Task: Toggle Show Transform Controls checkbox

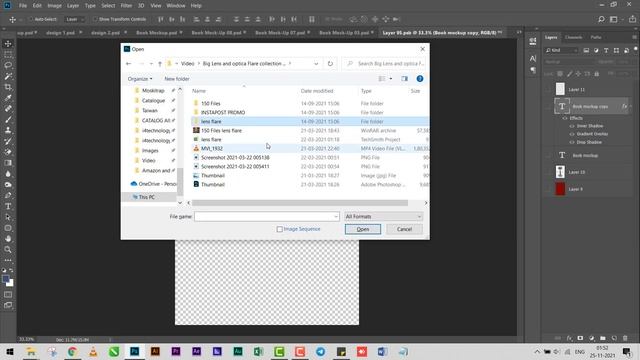Action: tap(95, 19)
